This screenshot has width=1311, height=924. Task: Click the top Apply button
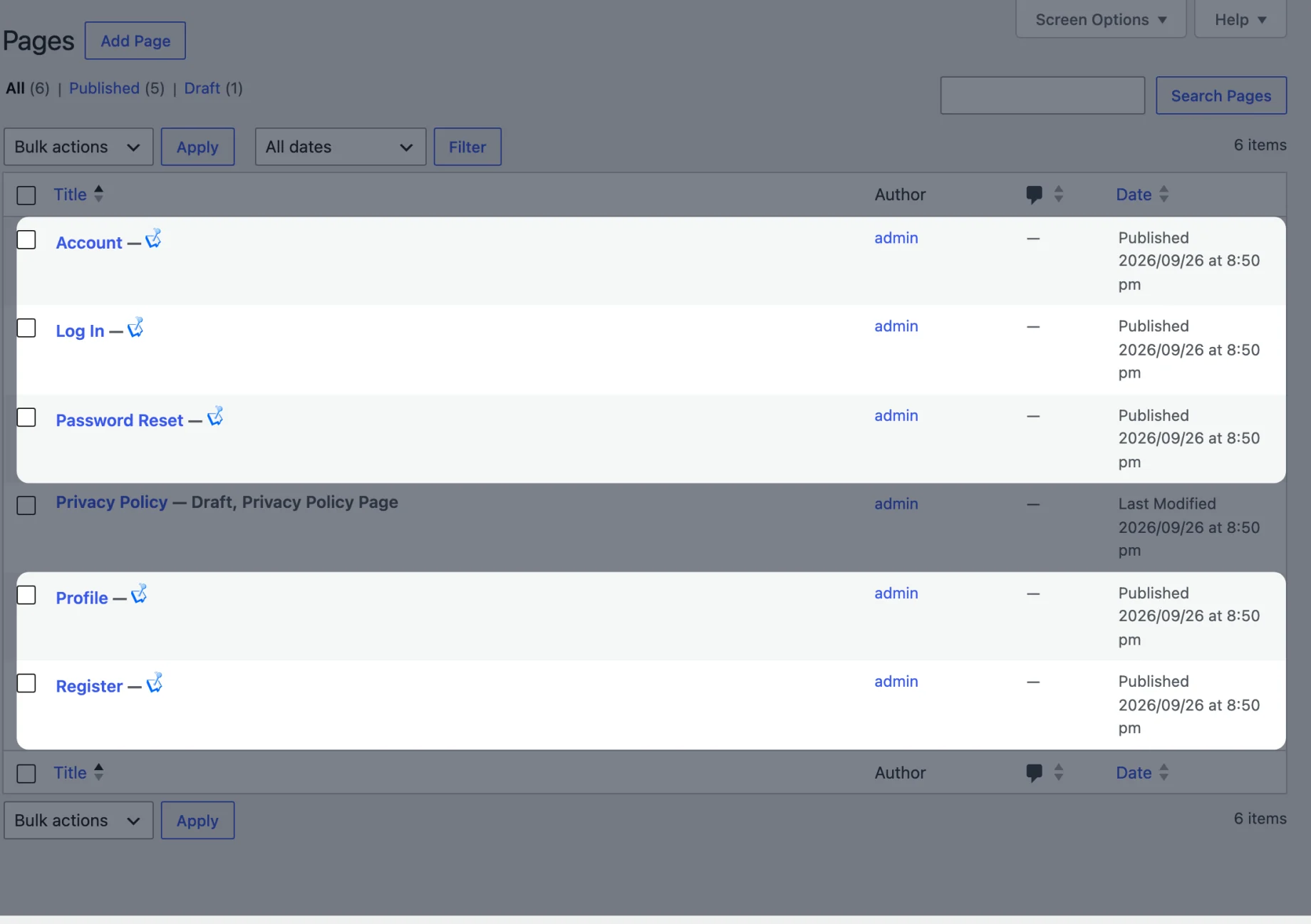click(x=197, y=147)
